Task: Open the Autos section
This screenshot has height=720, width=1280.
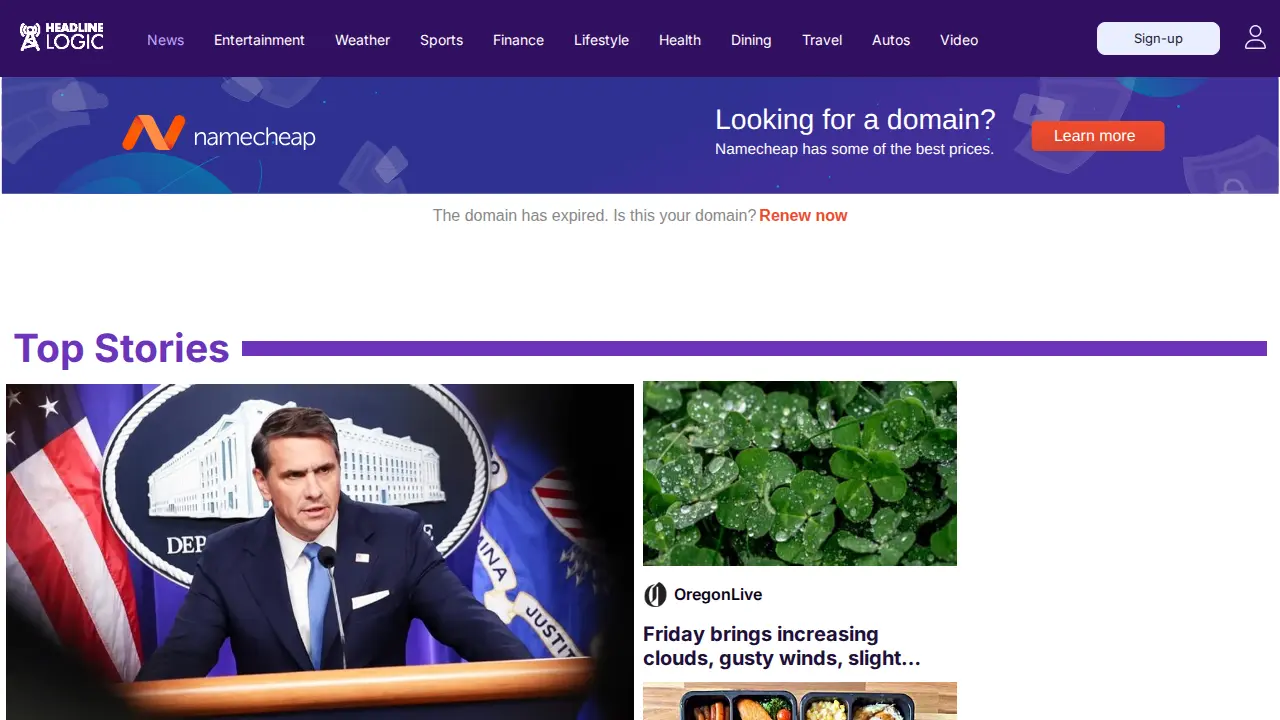Action: click(x=891, y=40)
